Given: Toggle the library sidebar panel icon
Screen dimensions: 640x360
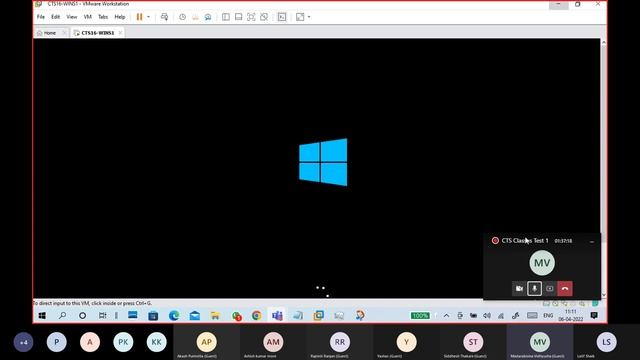Looking at the screenshot, I should pos(226,17).
